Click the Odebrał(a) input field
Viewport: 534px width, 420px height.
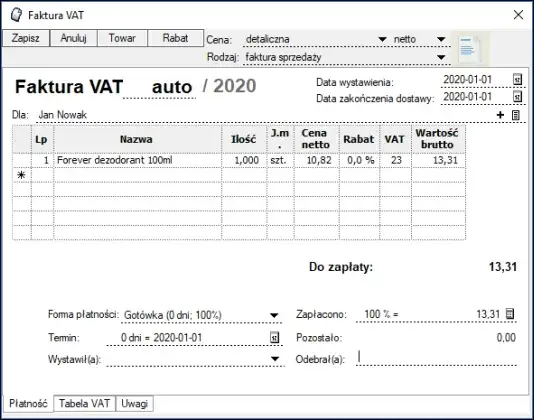click(436, 358)
